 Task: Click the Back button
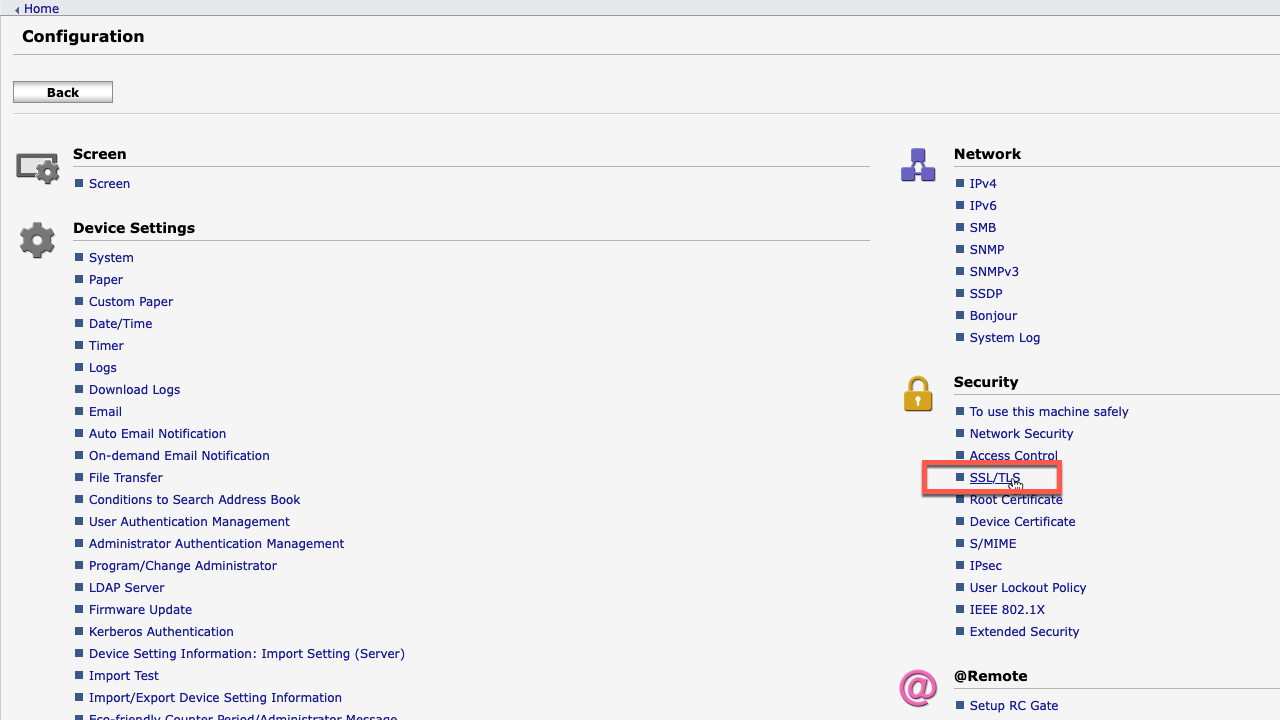coord(63,92)
